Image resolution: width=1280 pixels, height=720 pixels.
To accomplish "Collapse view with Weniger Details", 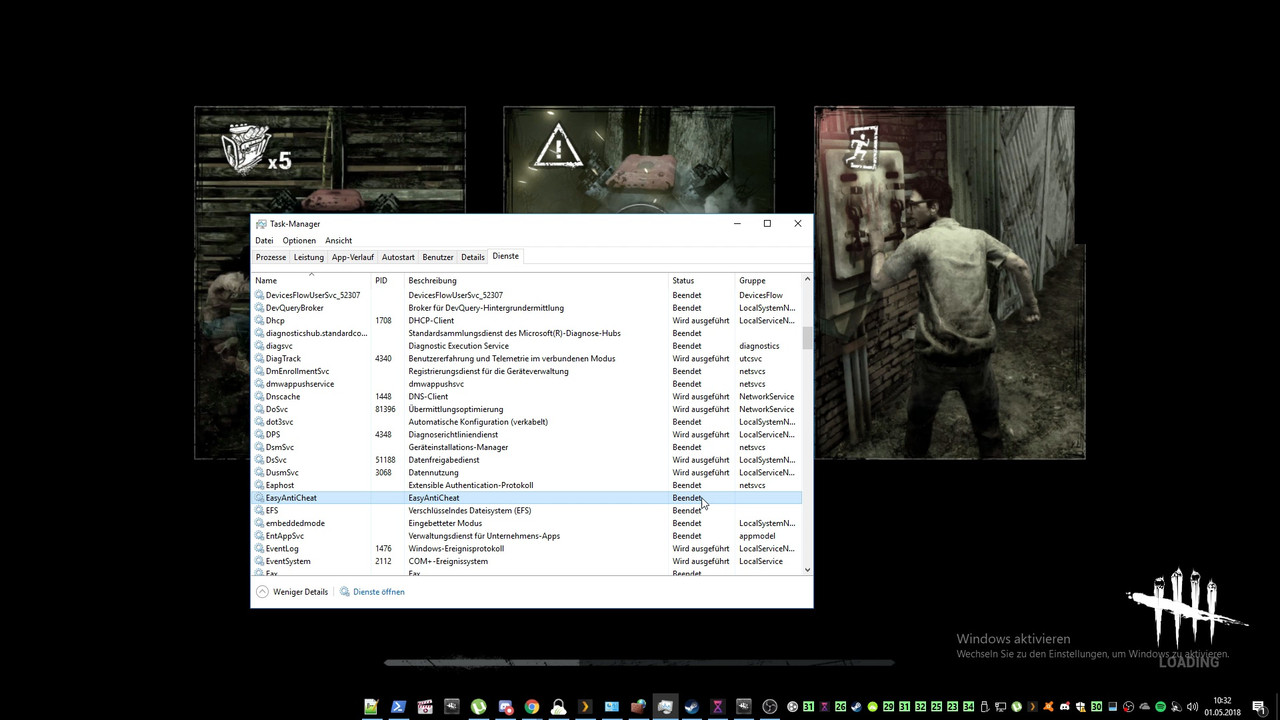I will coord(292,592).
